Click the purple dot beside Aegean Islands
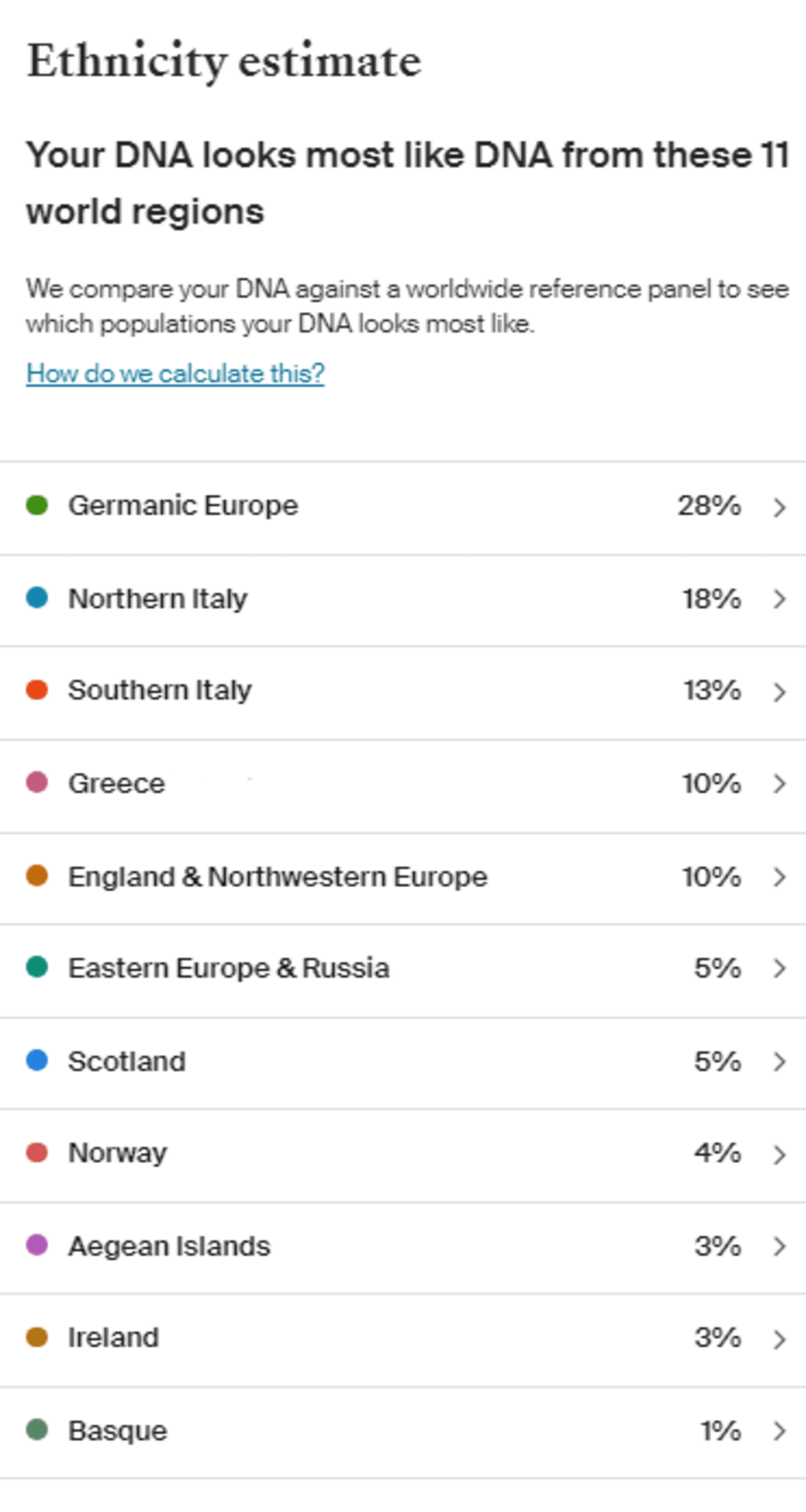This screenshot has height=1512, width=806. [x=37, y=1244]
